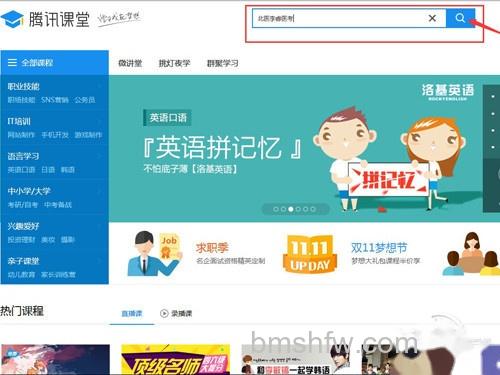Image resolution: width=500 pixels, height=375 pixels.
Task: Select the active third carousel dot
Action: coord(291,209)
